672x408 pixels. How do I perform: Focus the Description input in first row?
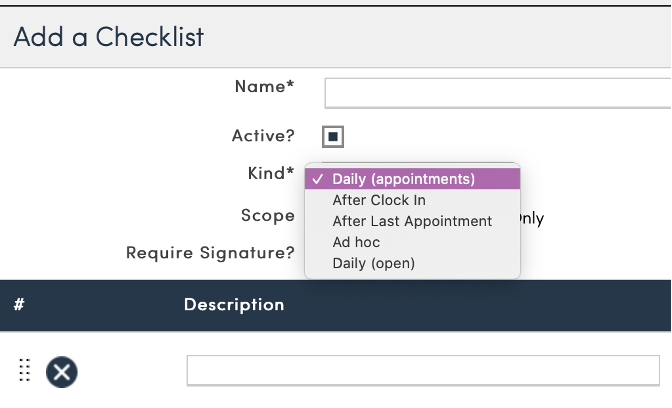click(422, 370)
